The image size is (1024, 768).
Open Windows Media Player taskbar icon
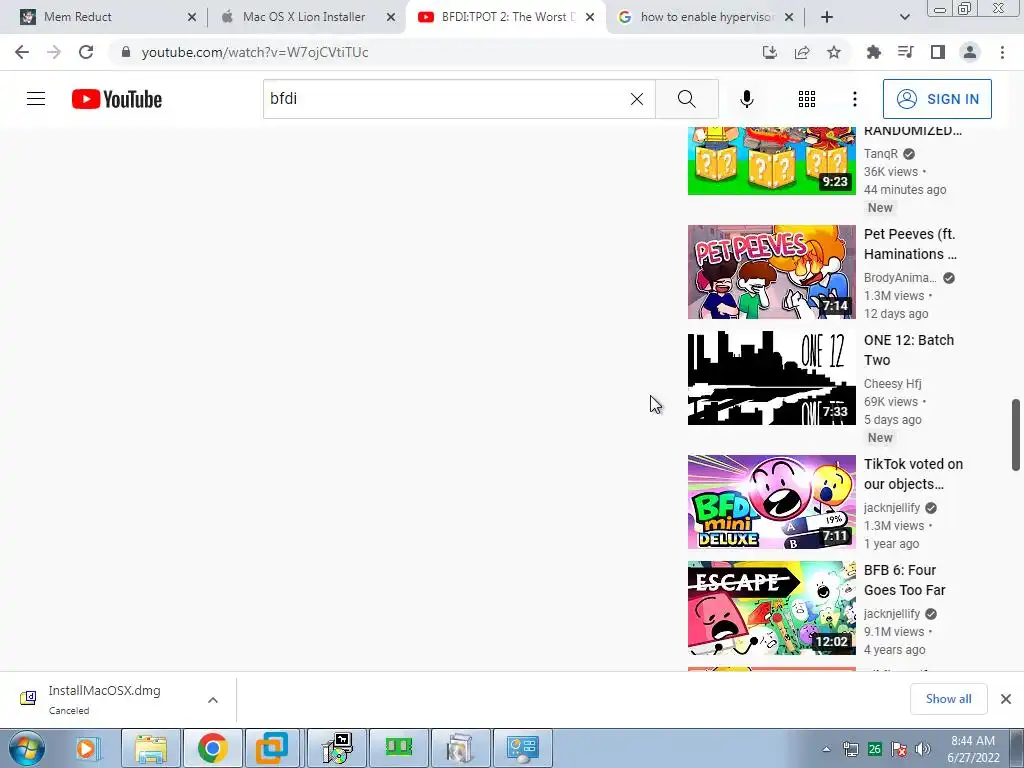[88, 748]
